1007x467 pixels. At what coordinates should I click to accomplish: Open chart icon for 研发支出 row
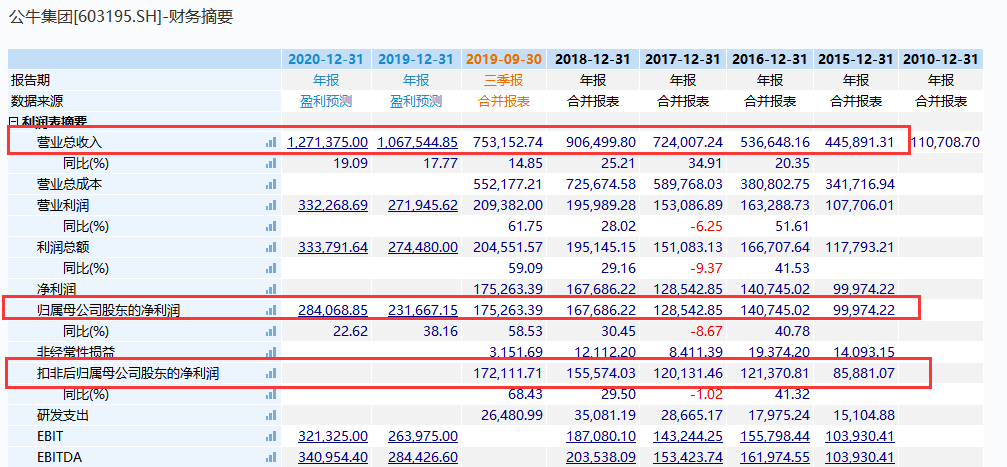(271, 415)
